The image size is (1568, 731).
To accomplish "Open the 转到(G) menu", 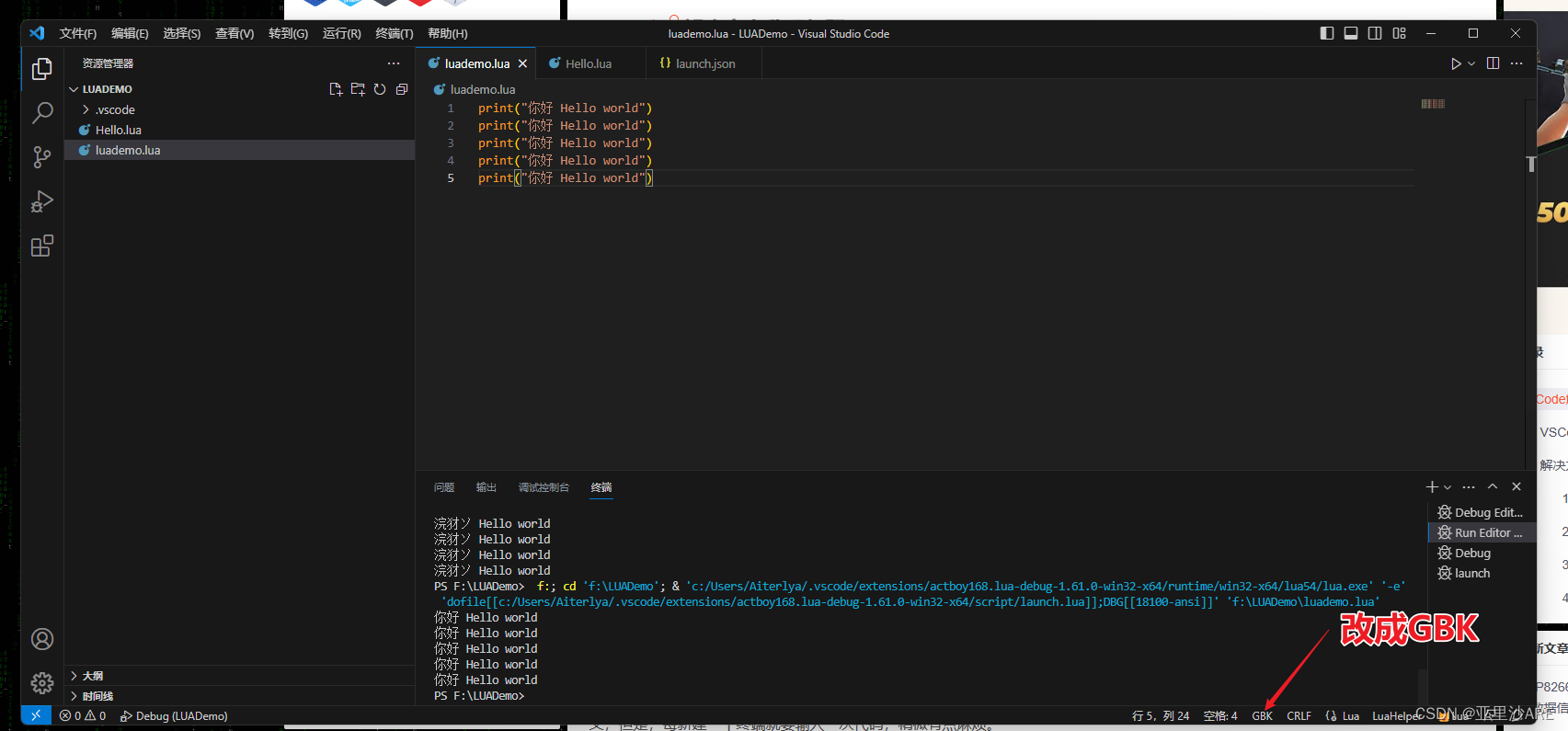I will pos(288,33).
